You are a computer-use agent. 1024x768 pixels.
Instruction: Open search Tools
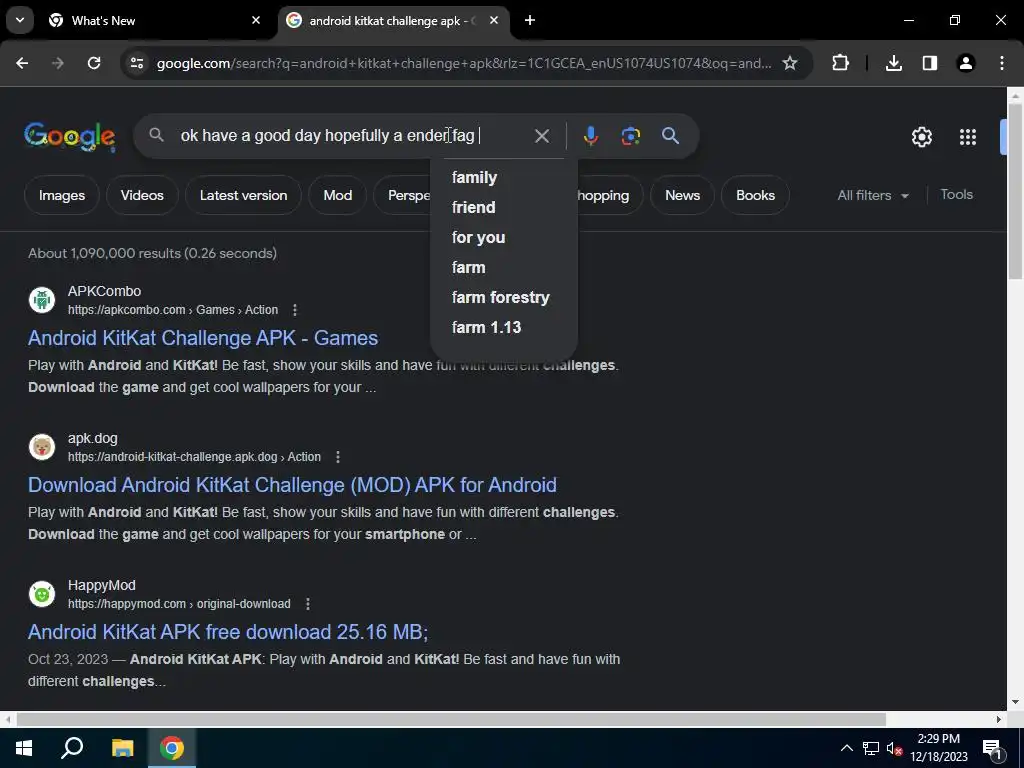[956, 195]
